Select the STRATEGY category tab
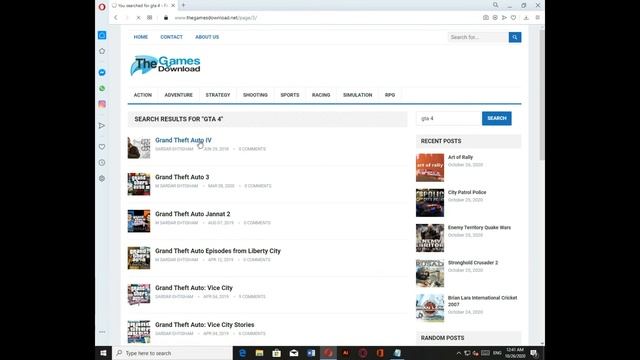The width and height of the screenshot is (640, 360). tap(218, 95)
